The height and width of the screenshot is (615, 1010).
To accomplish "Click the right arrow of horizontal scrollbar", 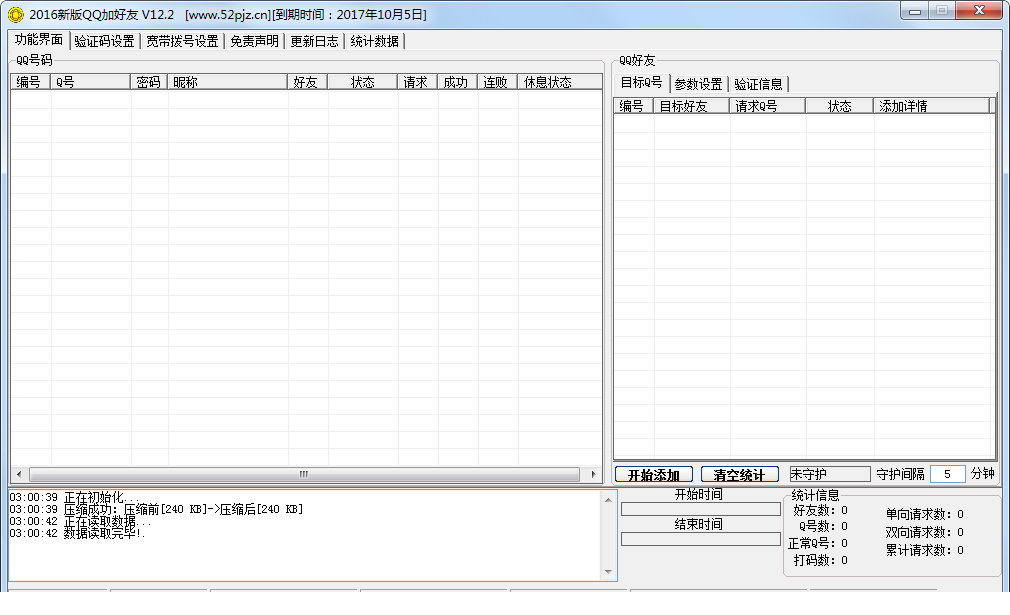I will [x=593, y=475].
